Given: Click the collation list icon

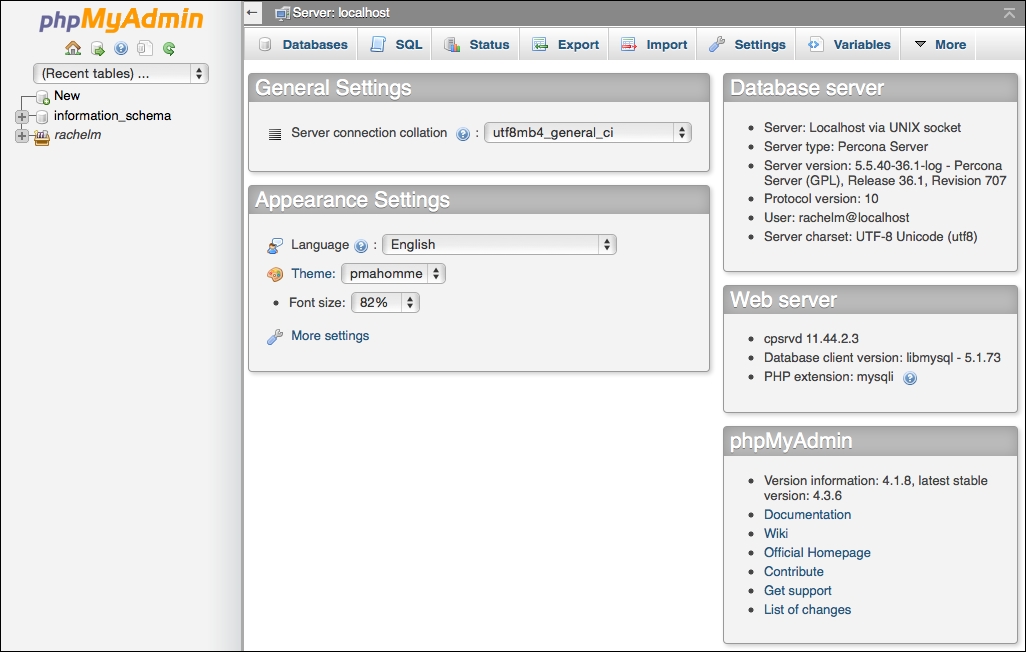Looking at the screenshot, I should pyautogui.click(x=275, y=134).
